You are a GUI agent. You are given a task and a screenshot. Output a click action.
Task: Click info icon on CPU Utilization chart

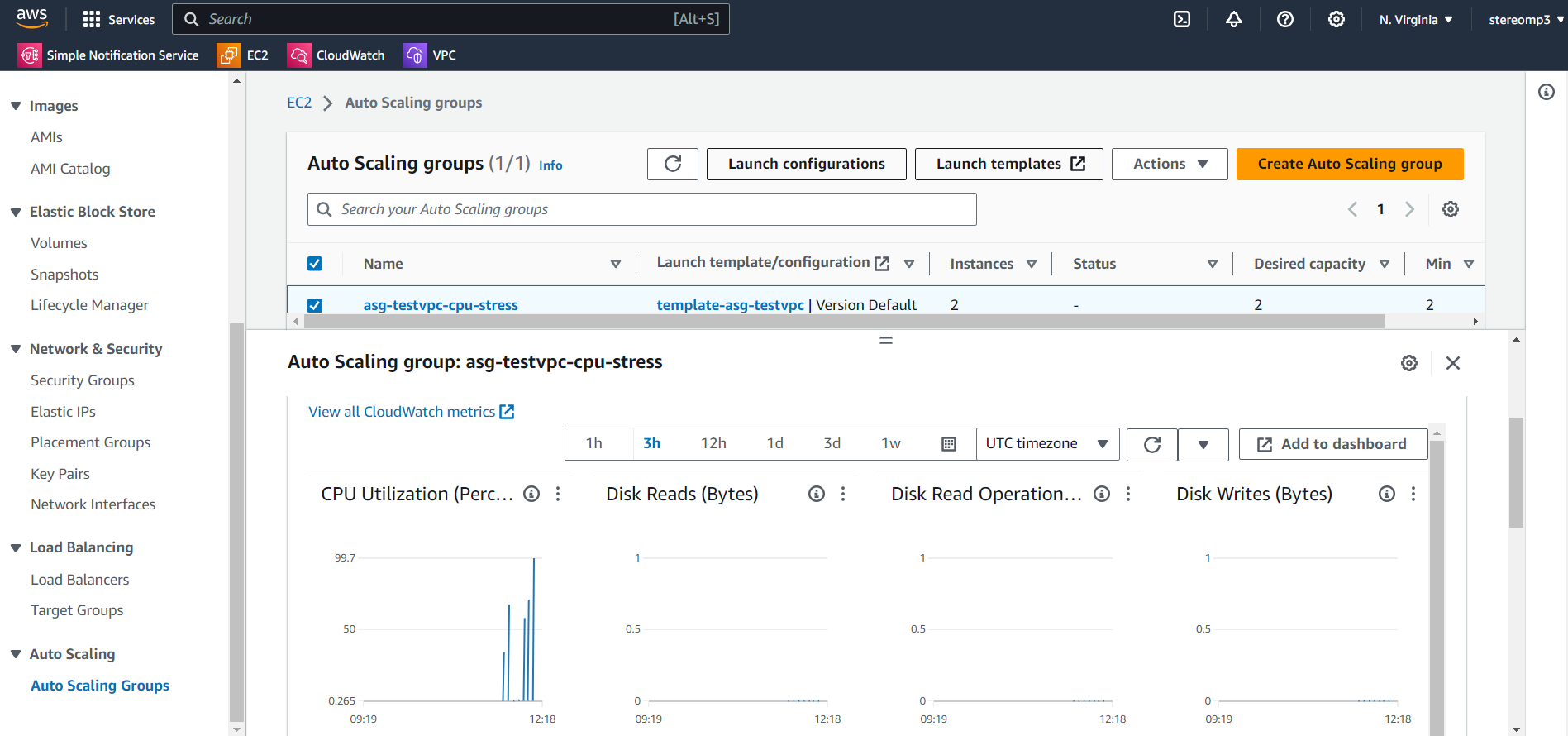tap(531, 494)
